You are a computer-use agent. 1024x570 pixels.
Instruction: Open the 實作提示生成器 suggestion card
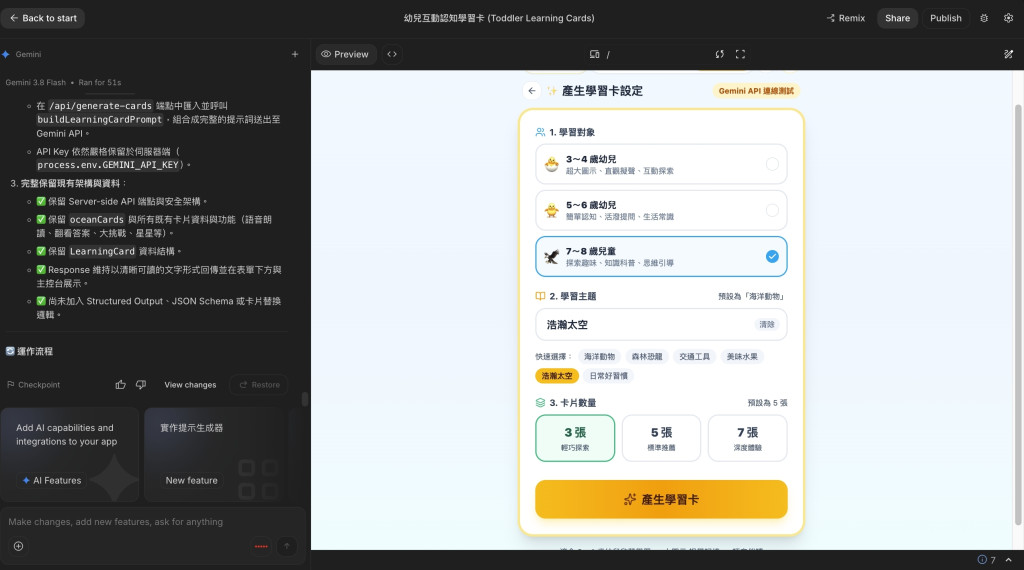214,454
